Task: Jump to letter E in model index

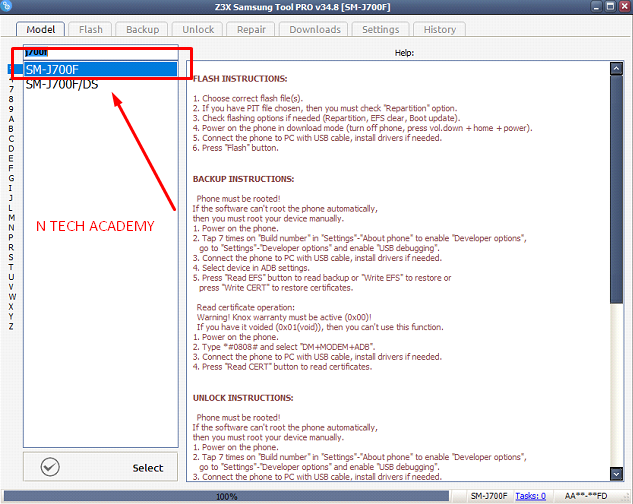Action: pos(11,158)
